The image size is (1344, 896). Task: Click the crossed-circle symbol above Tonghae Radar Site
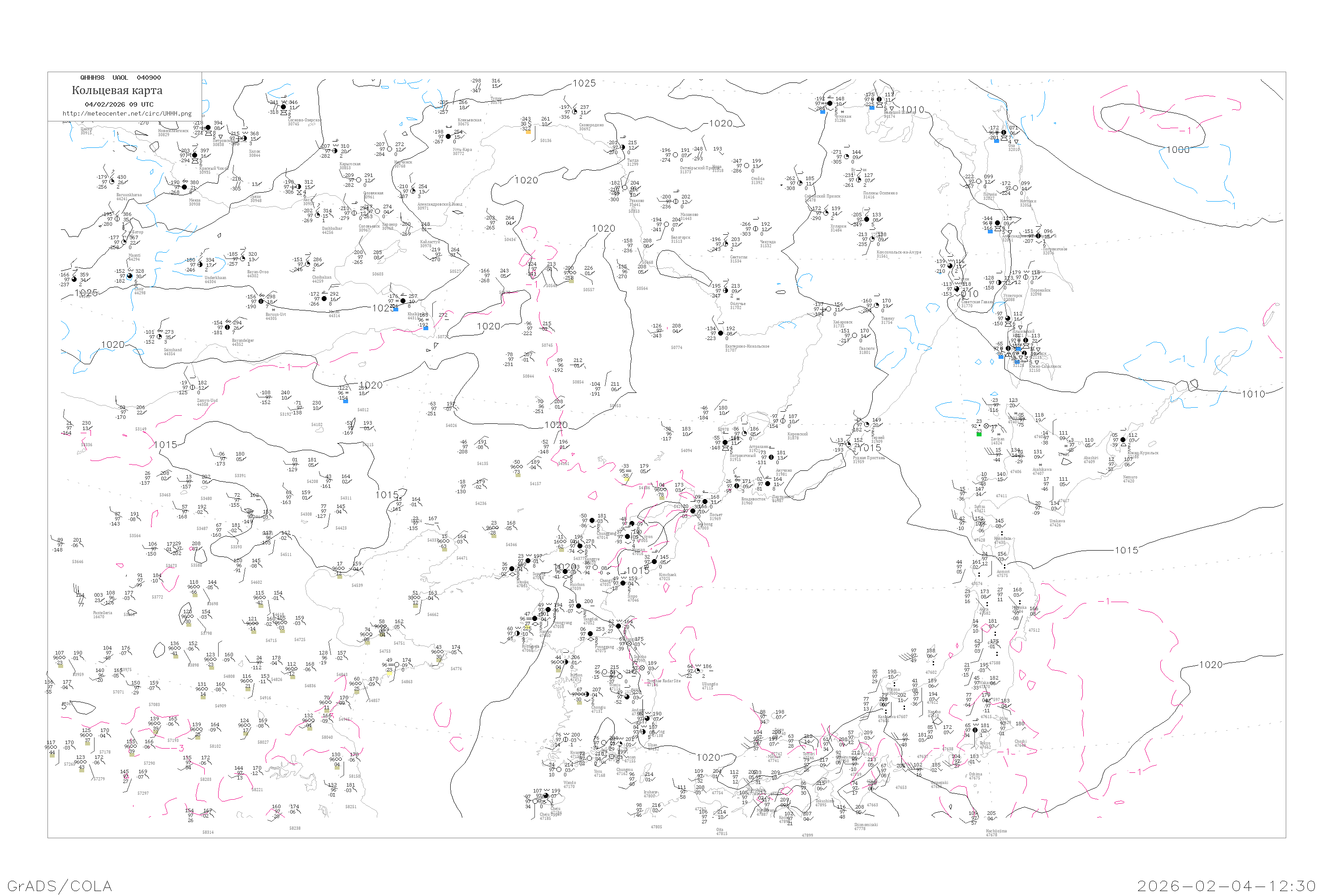pos(642,668)
